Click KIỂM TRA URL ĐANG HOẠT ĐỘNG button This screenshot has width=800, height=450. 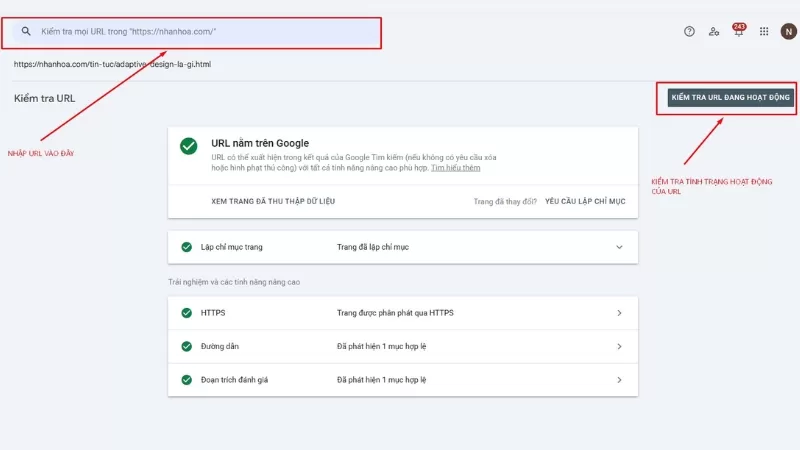pos(730,97)
